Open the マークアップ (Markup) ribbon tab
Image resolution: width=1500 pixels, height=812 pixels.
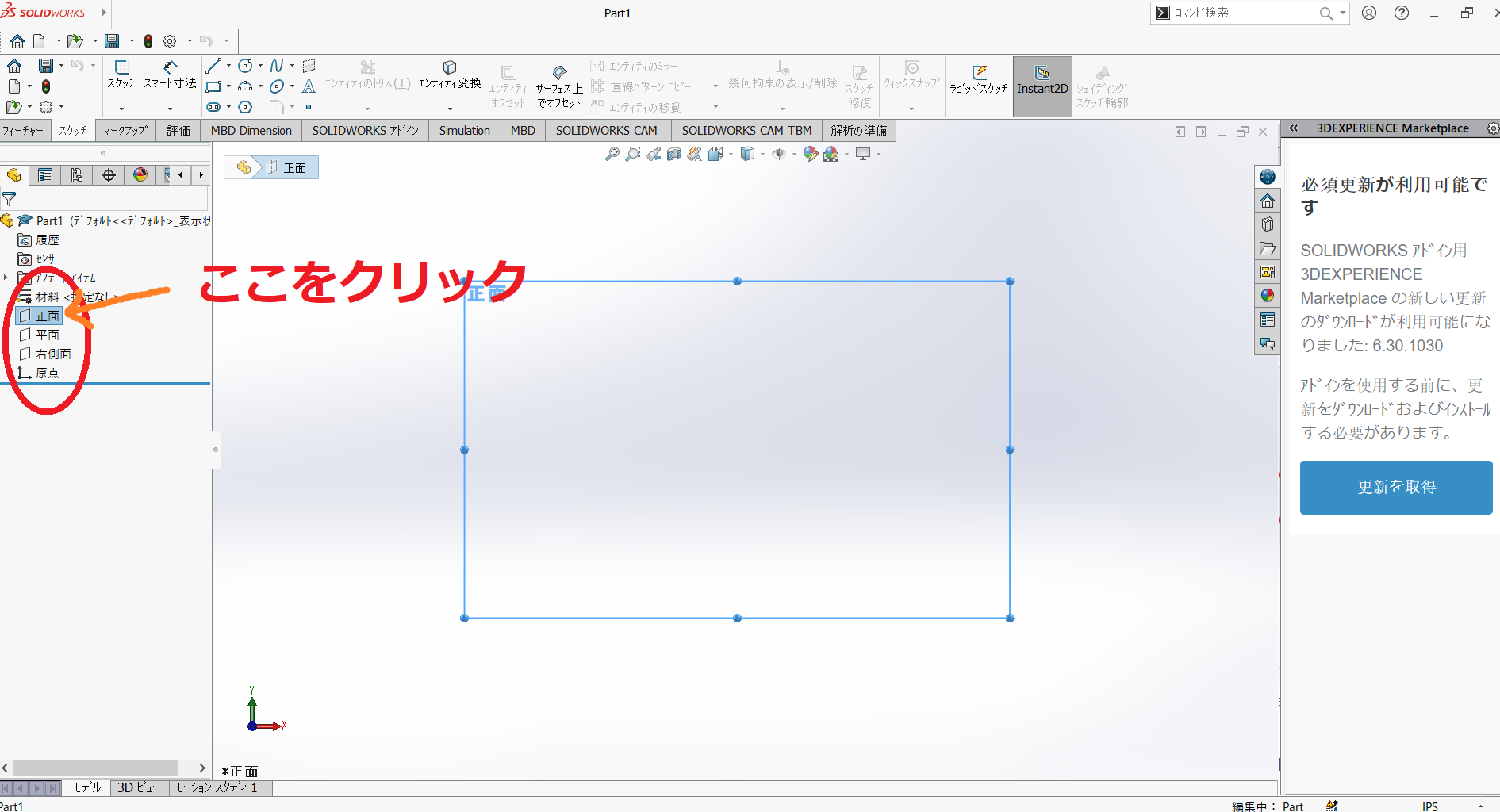point(125,131)
